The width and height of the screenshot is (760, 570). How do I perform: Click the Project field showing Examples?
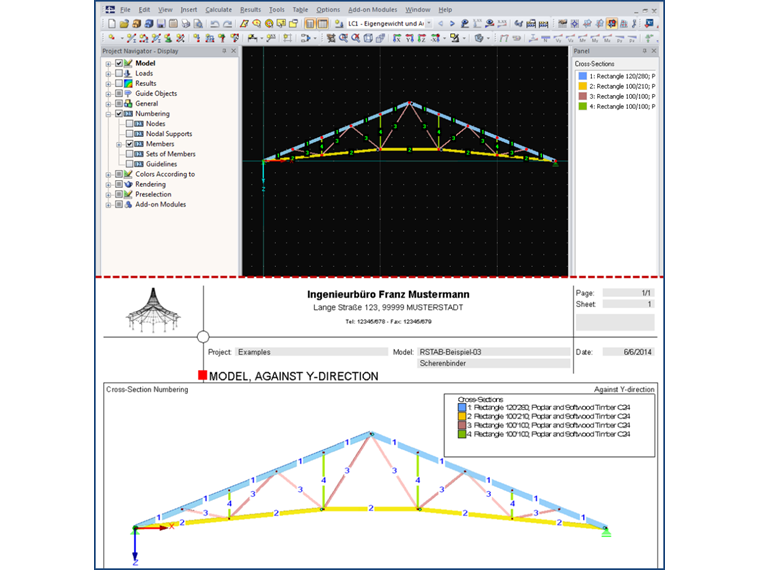(312, 352)
